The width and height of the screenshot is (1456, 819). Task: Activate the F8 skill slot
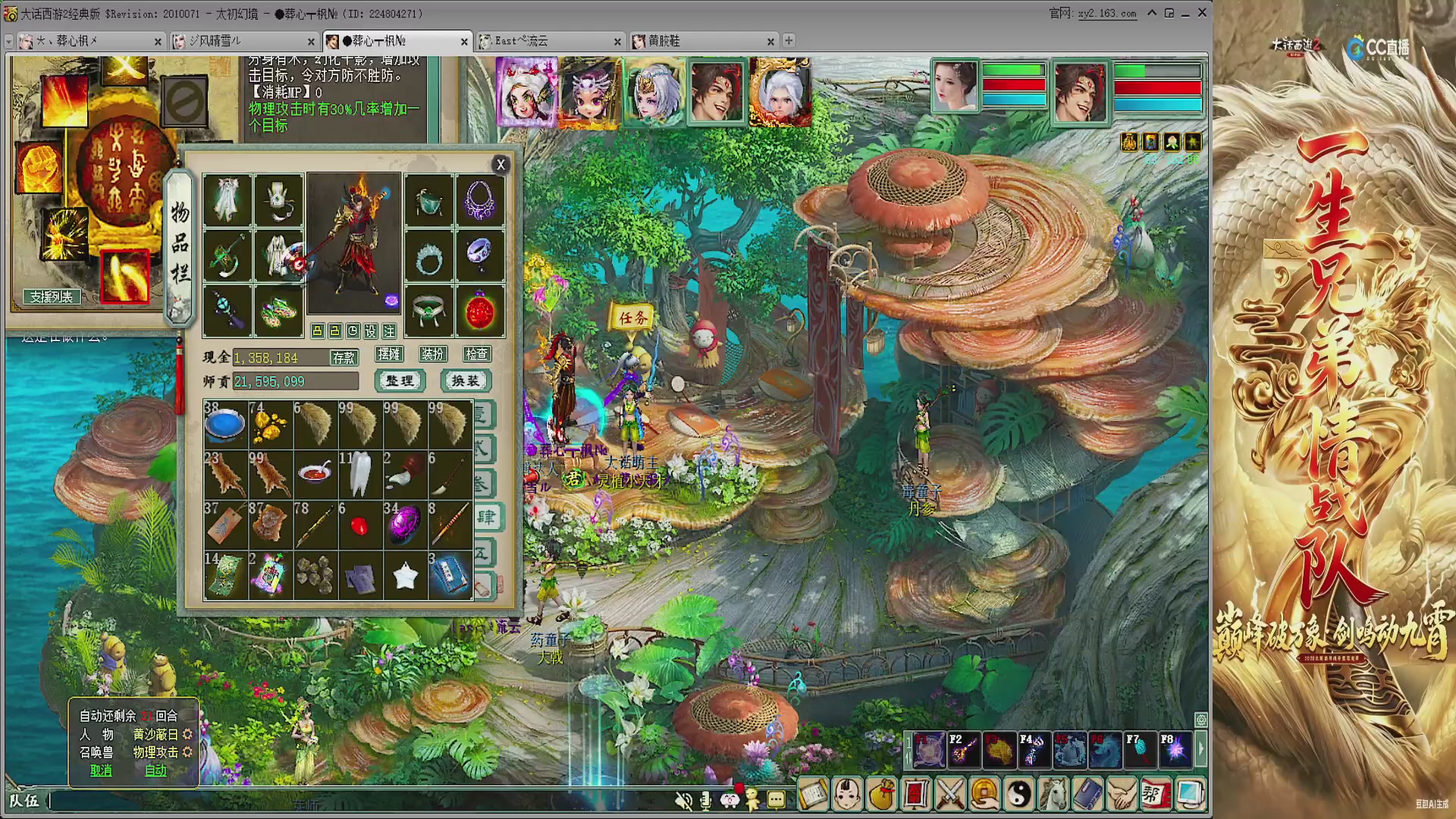point(1175,750)
